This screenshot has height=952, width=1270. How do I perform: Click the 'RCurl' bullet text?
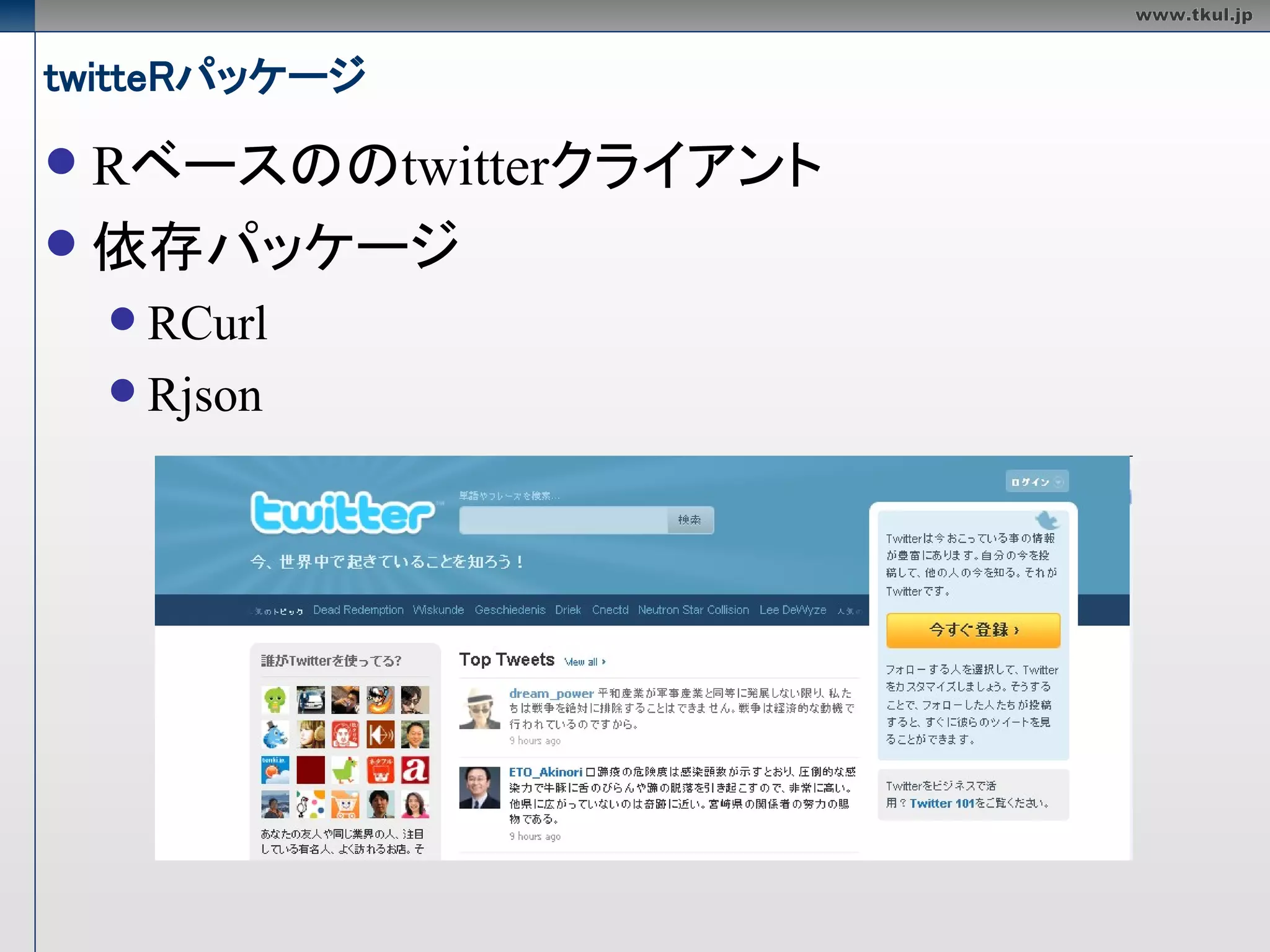click(208, 324)
